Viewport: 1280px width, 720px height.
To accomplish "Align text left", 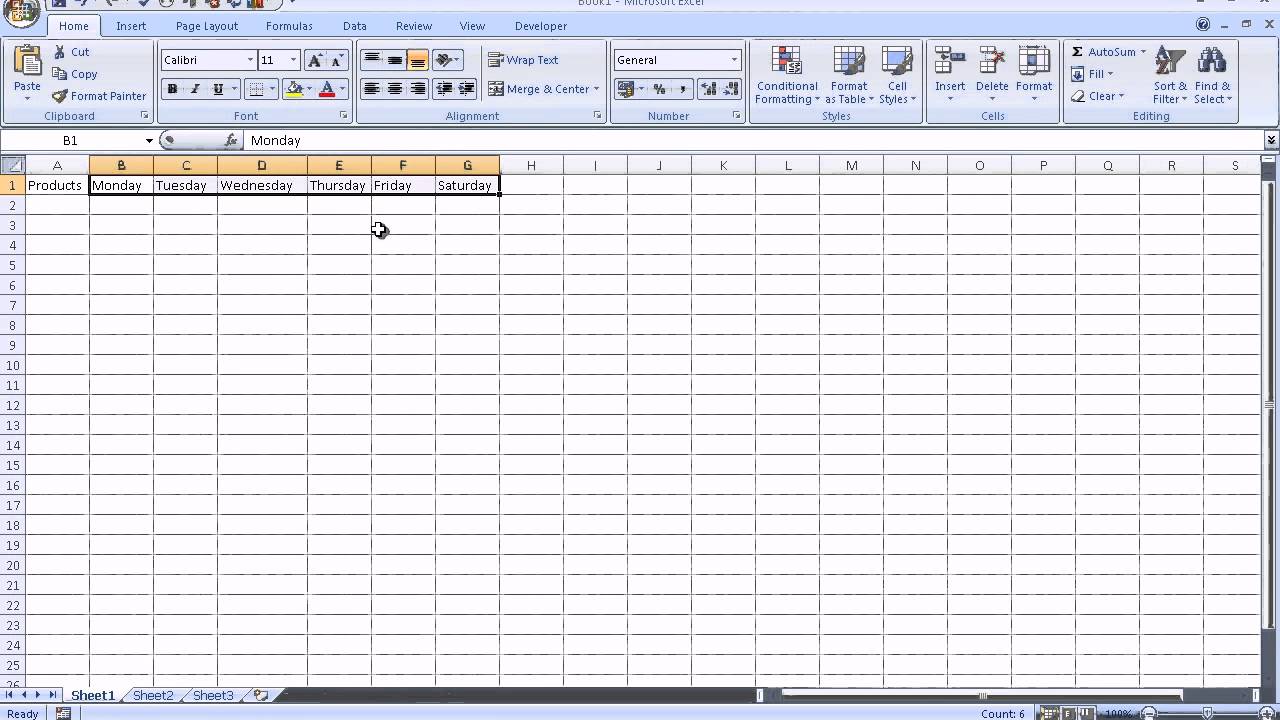I will (371, 89).
